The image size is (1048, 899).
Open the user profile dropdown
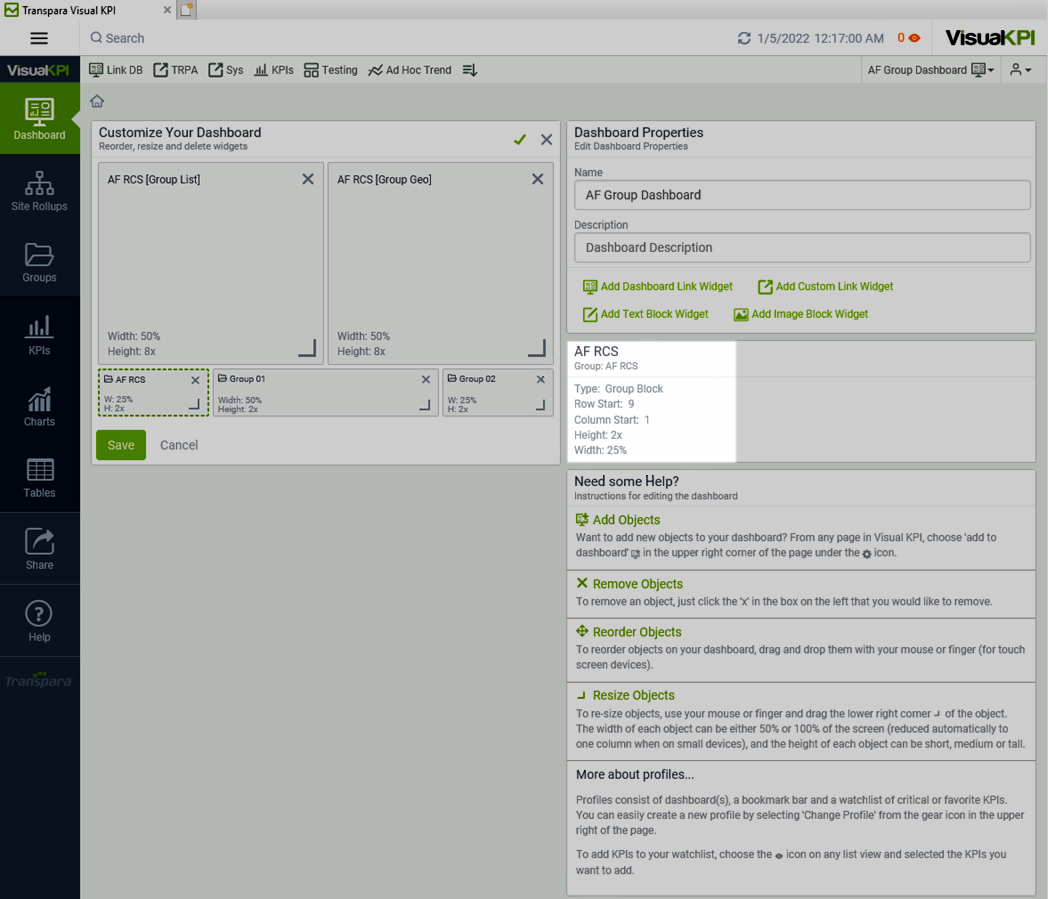[x=1020, y=70]
